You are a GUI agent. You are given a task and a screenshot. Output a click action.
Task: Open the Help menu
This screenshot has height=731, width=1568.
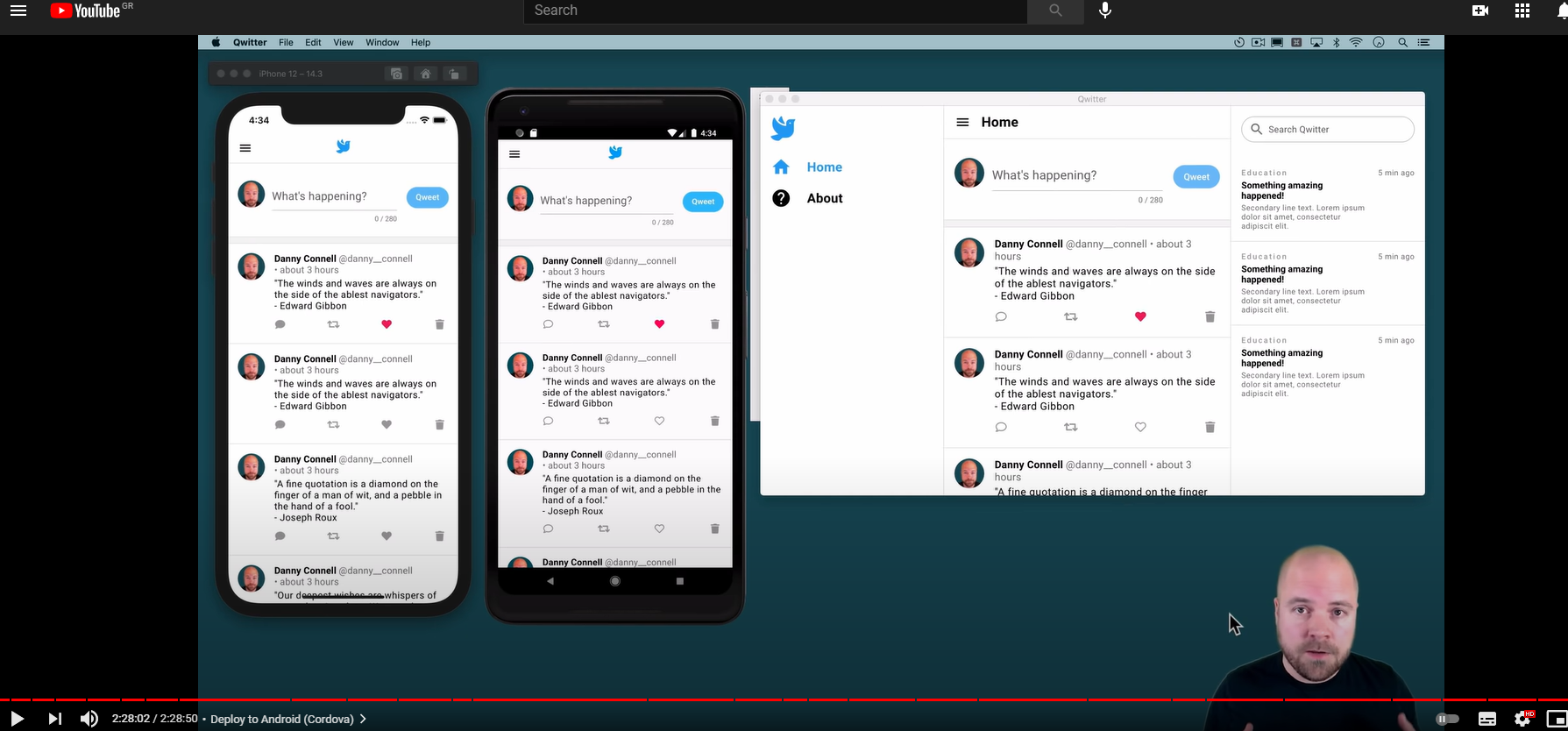coord(421,42)
